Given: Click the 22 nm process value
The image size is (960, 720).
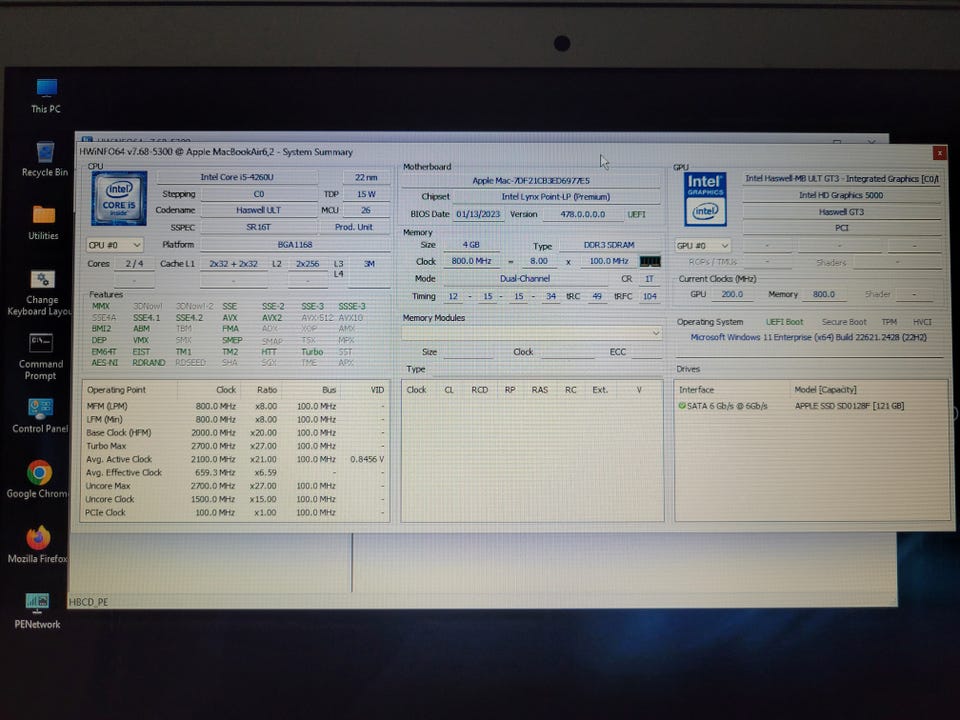Looking at the screenshot, I should point(366,177).
